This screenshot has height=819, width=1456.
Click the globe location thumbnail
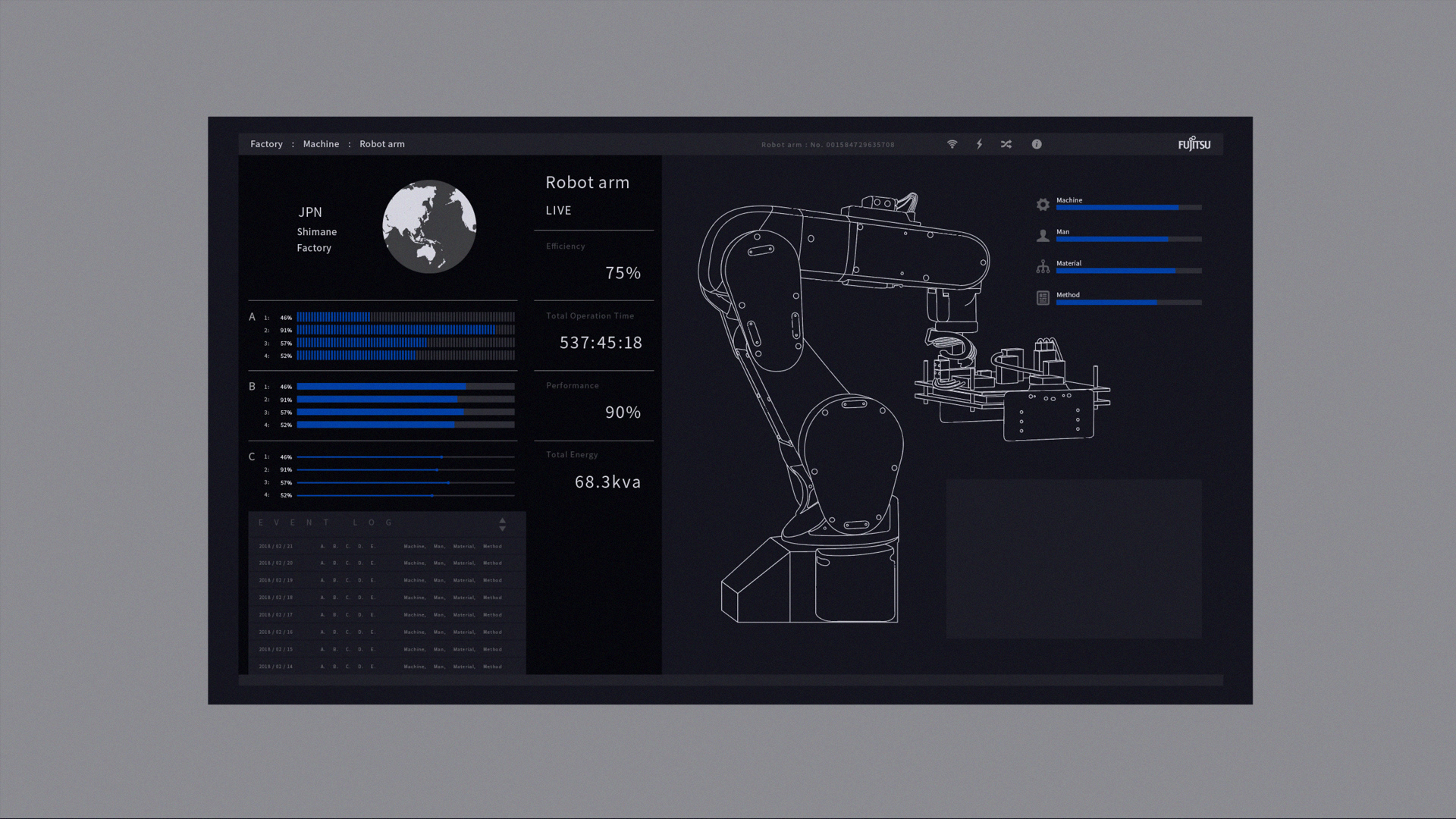(429, 227)
